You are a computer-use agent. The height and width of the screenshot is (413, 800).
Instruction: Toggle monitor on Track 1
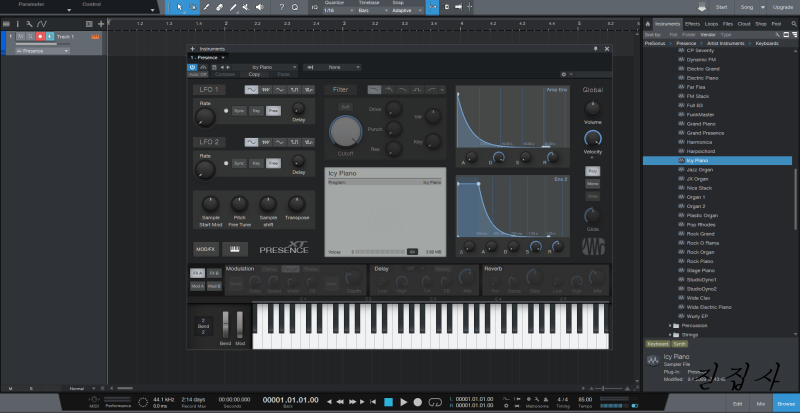(x=49, y=36)
